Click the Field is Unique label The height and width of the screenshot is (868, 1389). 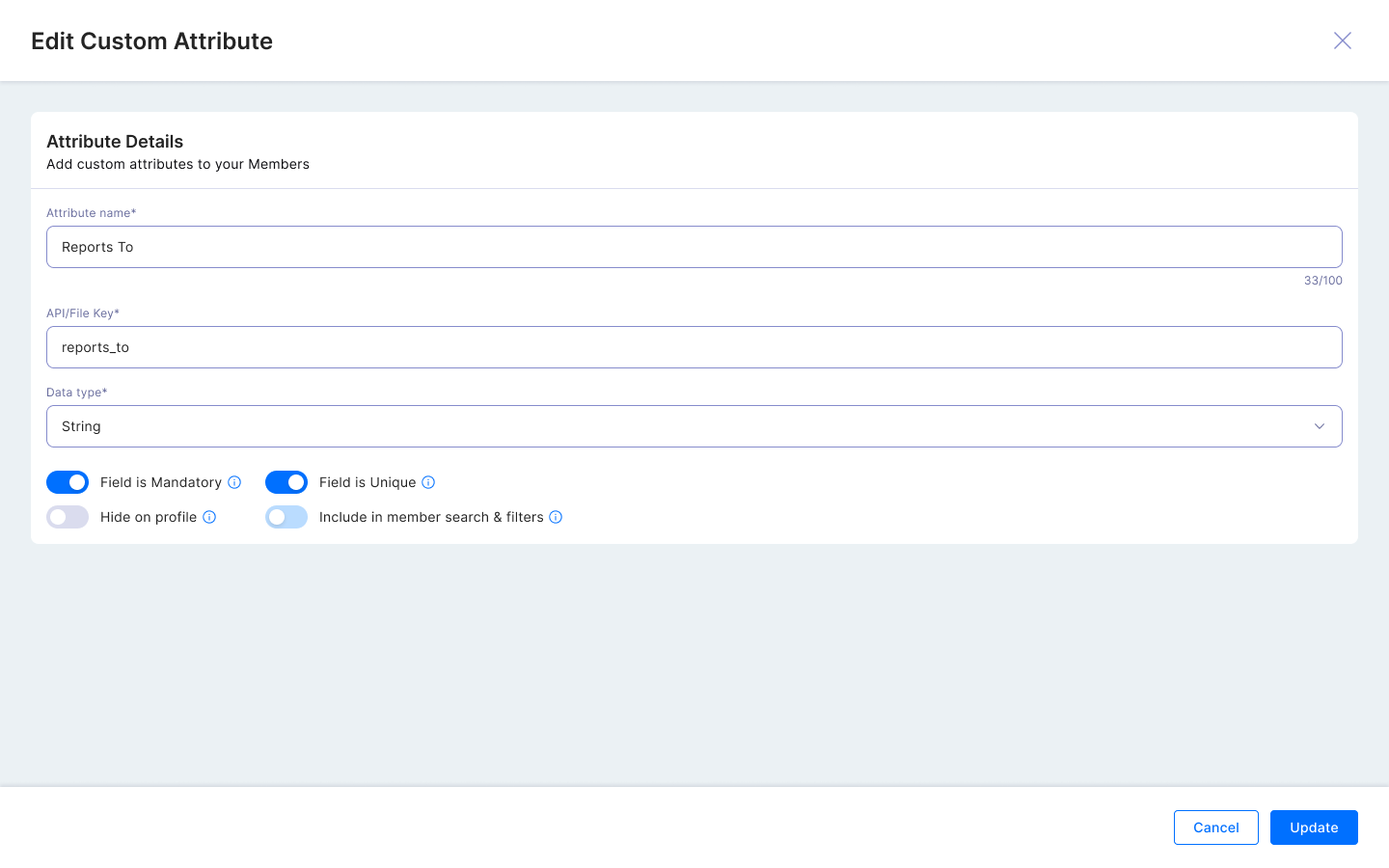[368, 482]
